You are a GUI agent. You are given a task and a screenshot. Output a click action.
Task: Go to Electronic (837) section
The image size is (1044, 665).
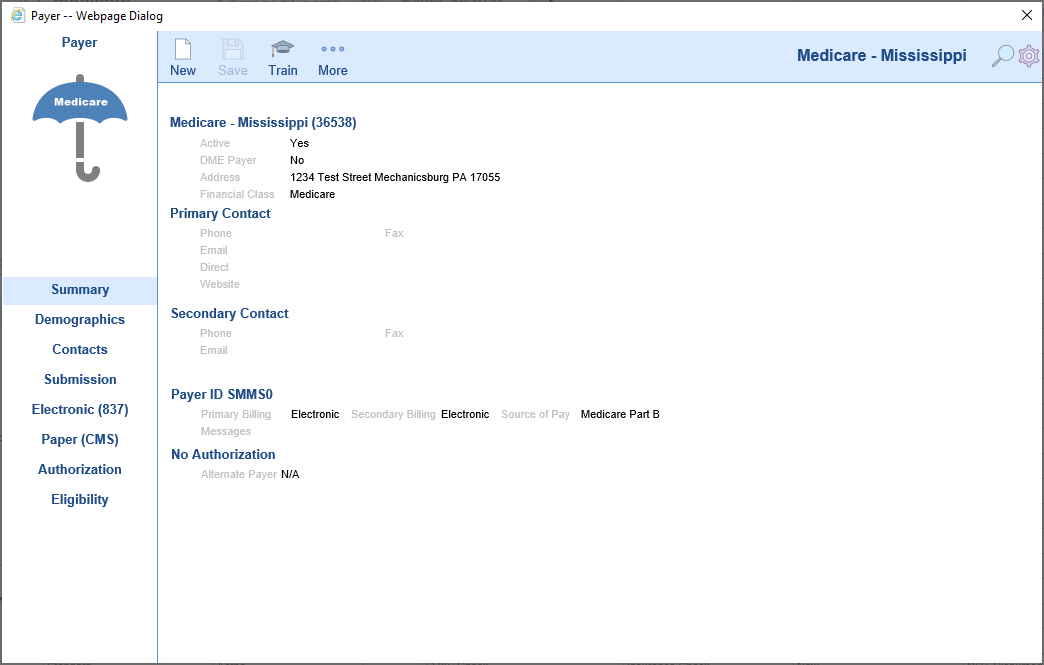click(x=80, y=409)
